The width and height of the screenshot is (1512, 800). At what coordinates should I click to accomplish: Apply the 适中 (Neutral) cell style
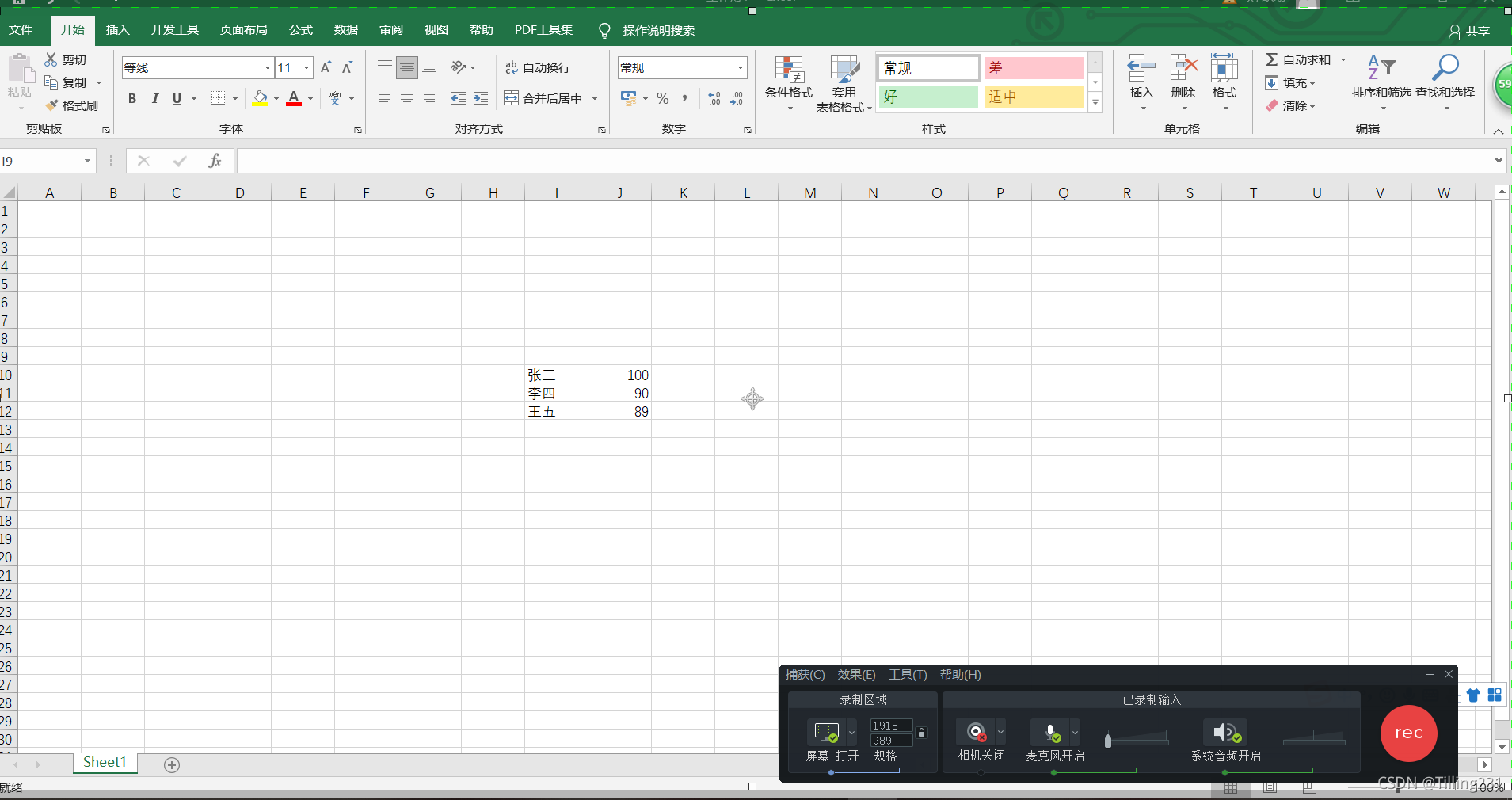[1034, 97]
